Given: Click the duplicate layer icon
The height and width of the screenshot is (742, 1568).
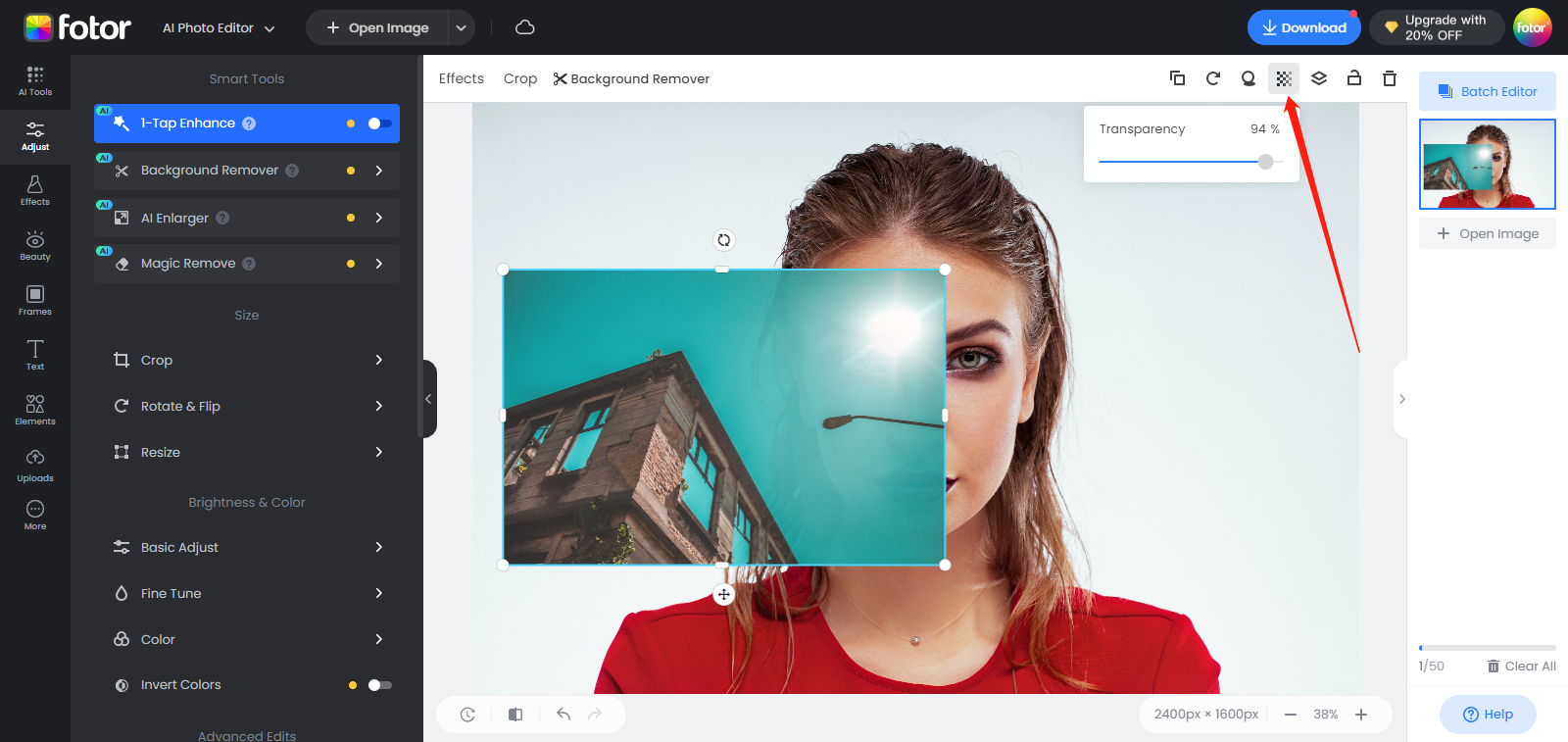Looking at the screenshot, I should tap(1178, 78).
